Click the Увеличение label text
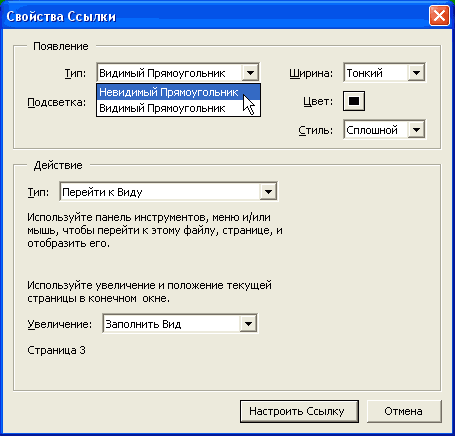The height and width of the screenshot is (436, 455). (60, 324)
